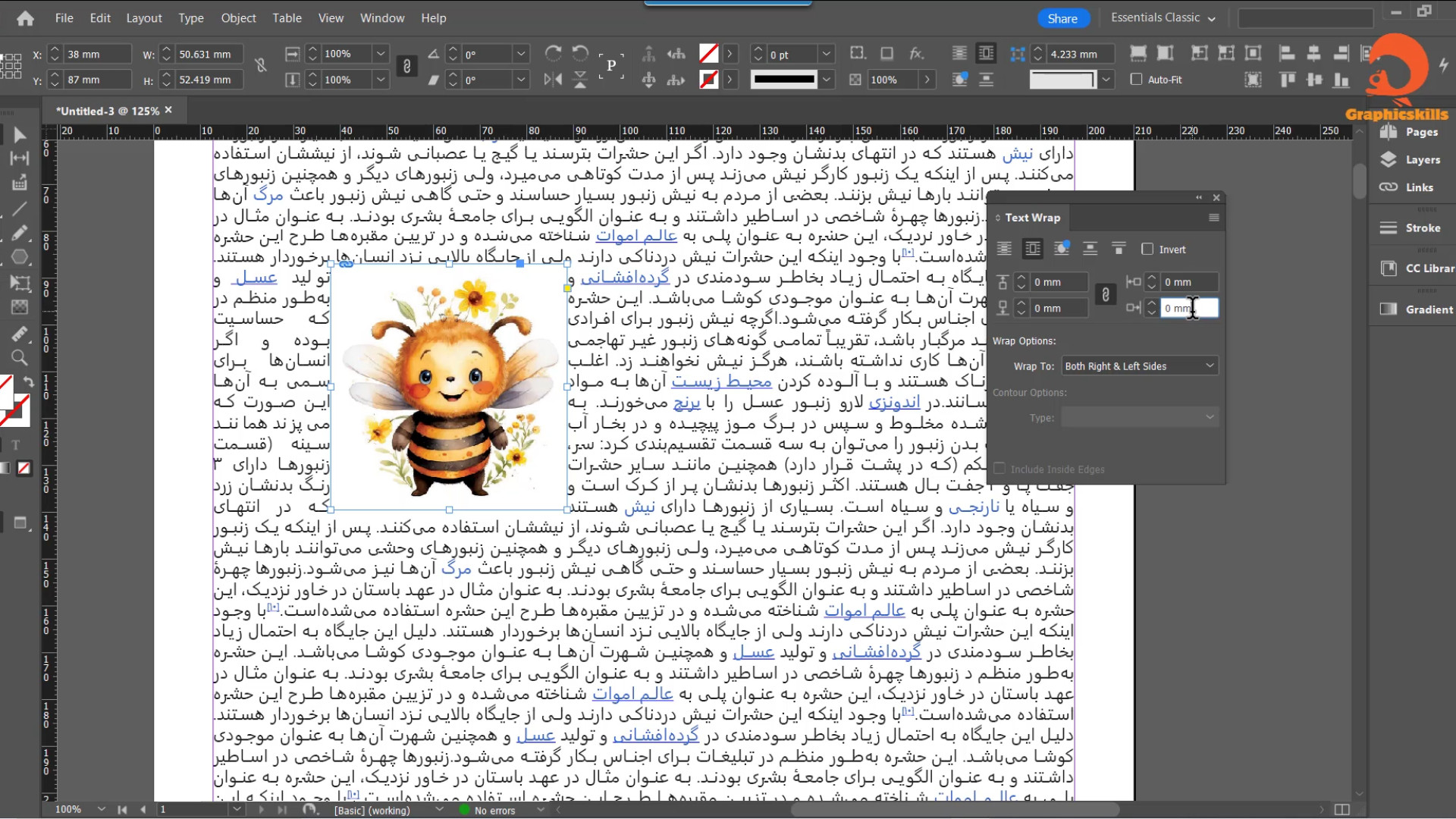Toggle the Invert checkbox in Text Wrap
The image size is (1456, 819).
point(1147,249)
